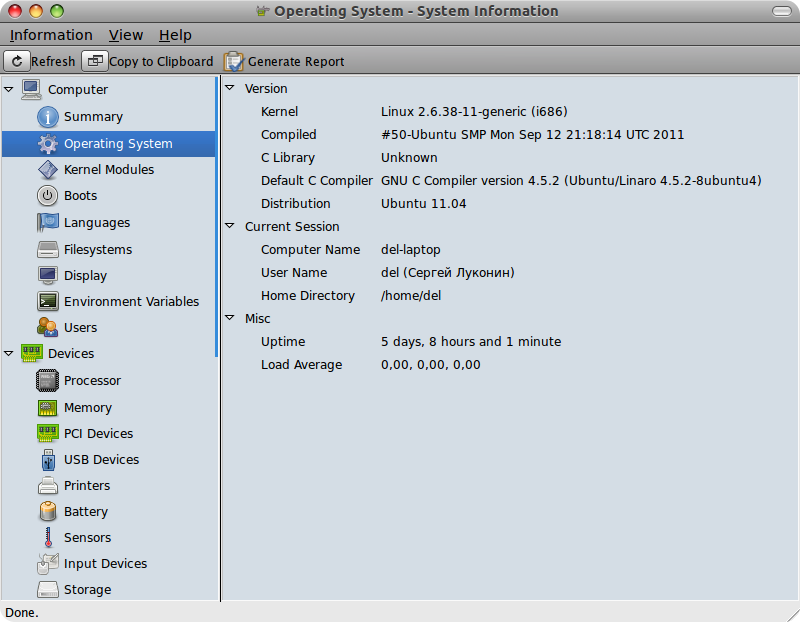Open the Help menu
This screenshot has width=800, height=622.
click(175, 35)
